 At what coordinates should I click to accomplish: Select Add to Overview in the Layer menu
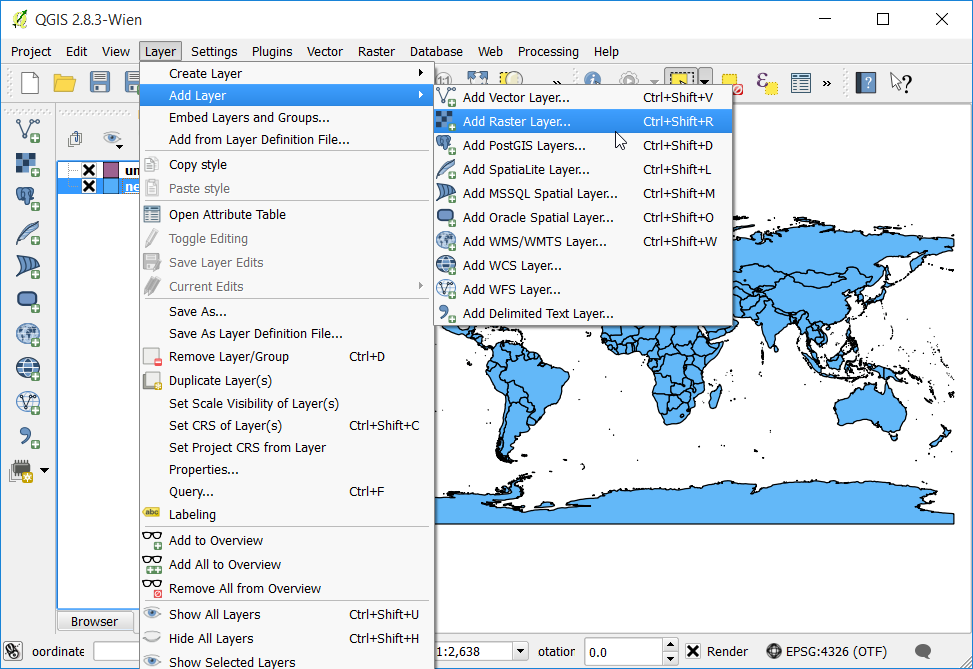click(287, 541)
